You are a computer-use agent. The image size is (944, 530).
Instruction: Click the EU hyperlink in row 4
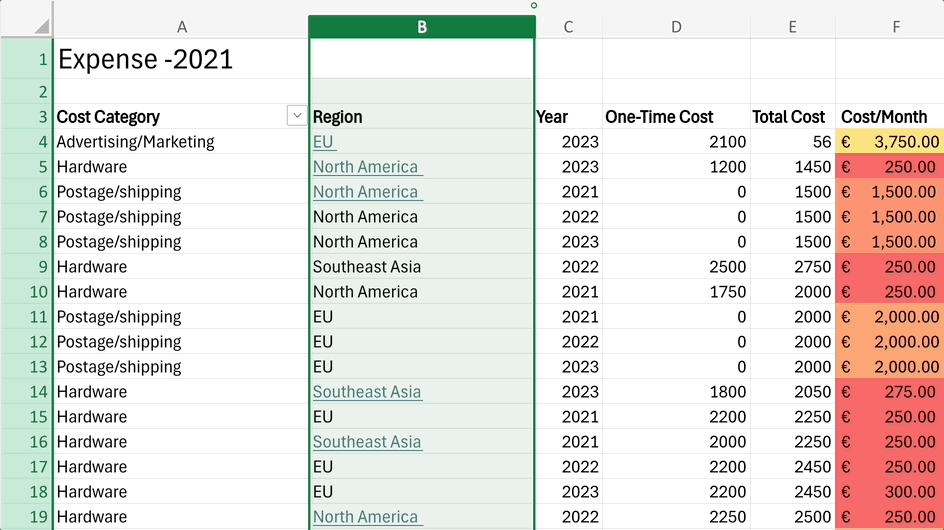tap(323, 142)
